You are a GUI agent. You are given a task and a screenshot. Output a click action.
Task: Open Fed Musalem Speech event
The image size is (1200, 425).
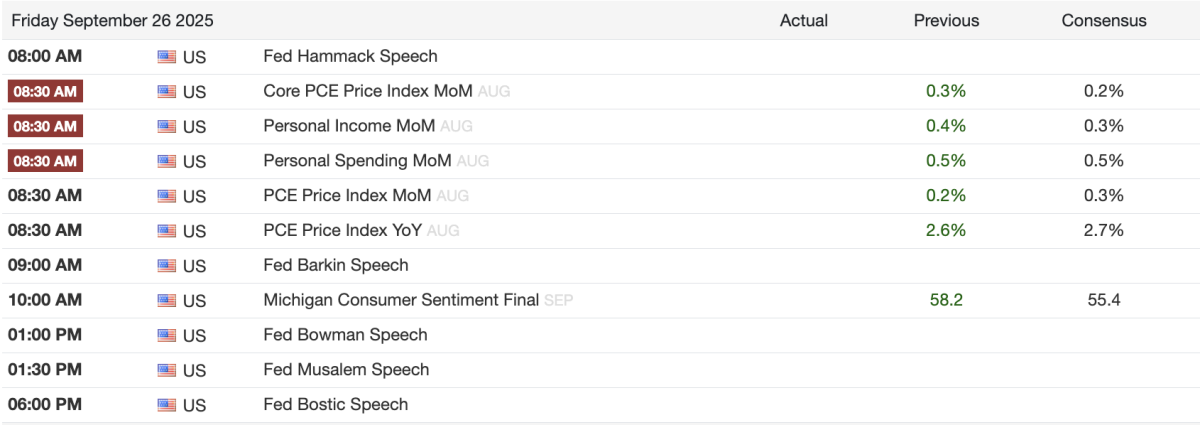point(346,370)
